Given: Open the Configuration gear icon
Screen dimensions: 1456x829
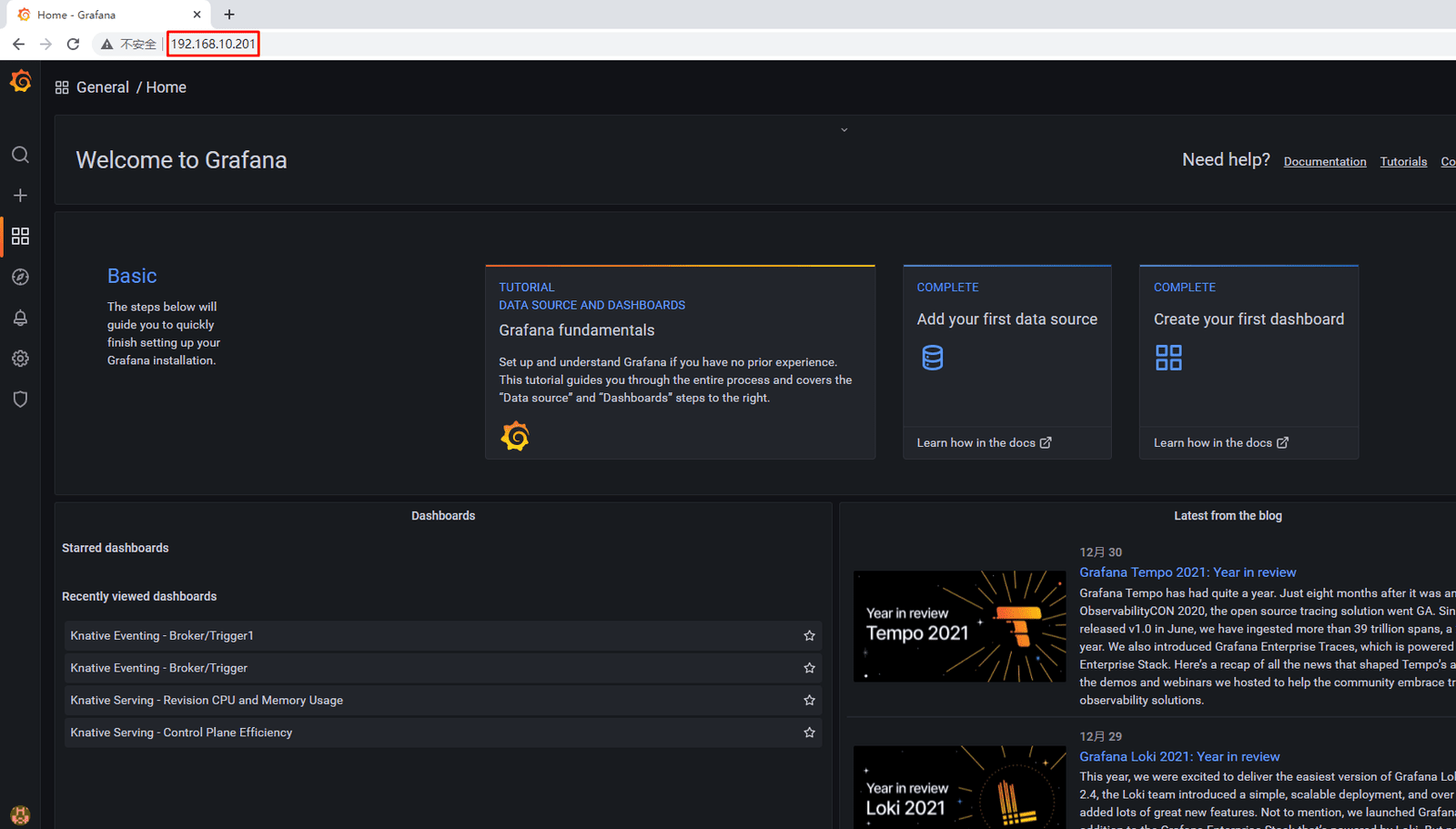Looking at the screenshot, I should 20,359.
